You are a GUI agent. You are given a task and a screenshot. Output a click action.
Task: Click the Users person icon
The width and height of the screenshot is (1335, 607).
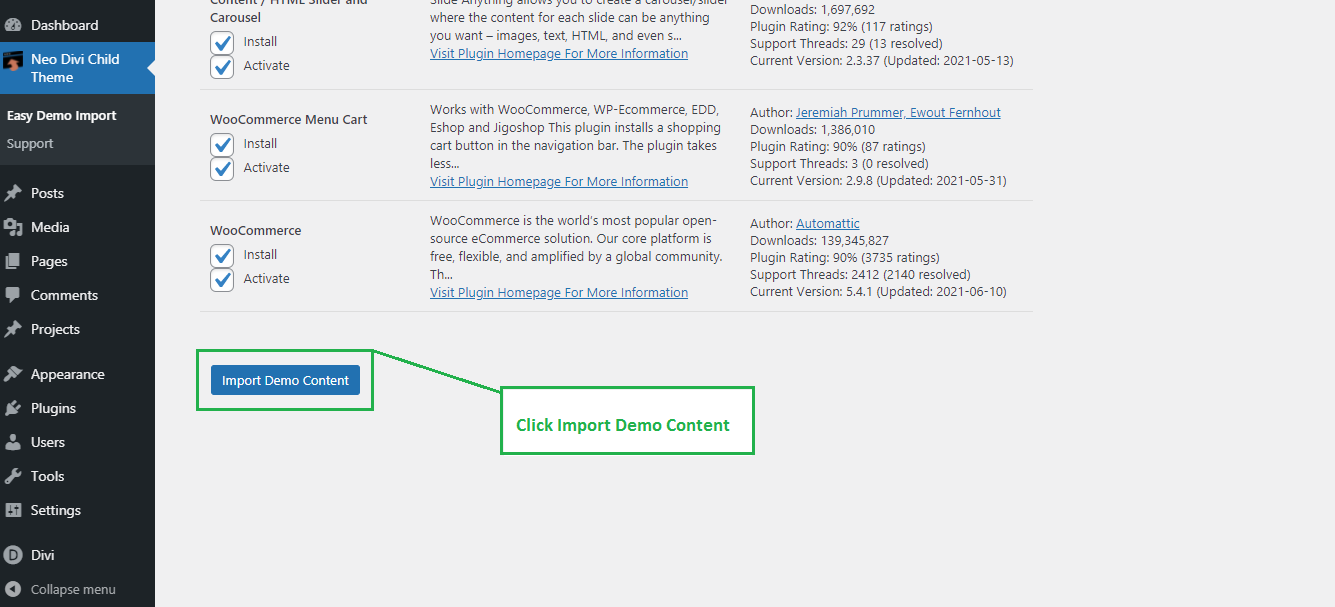[x=13, y=442]
